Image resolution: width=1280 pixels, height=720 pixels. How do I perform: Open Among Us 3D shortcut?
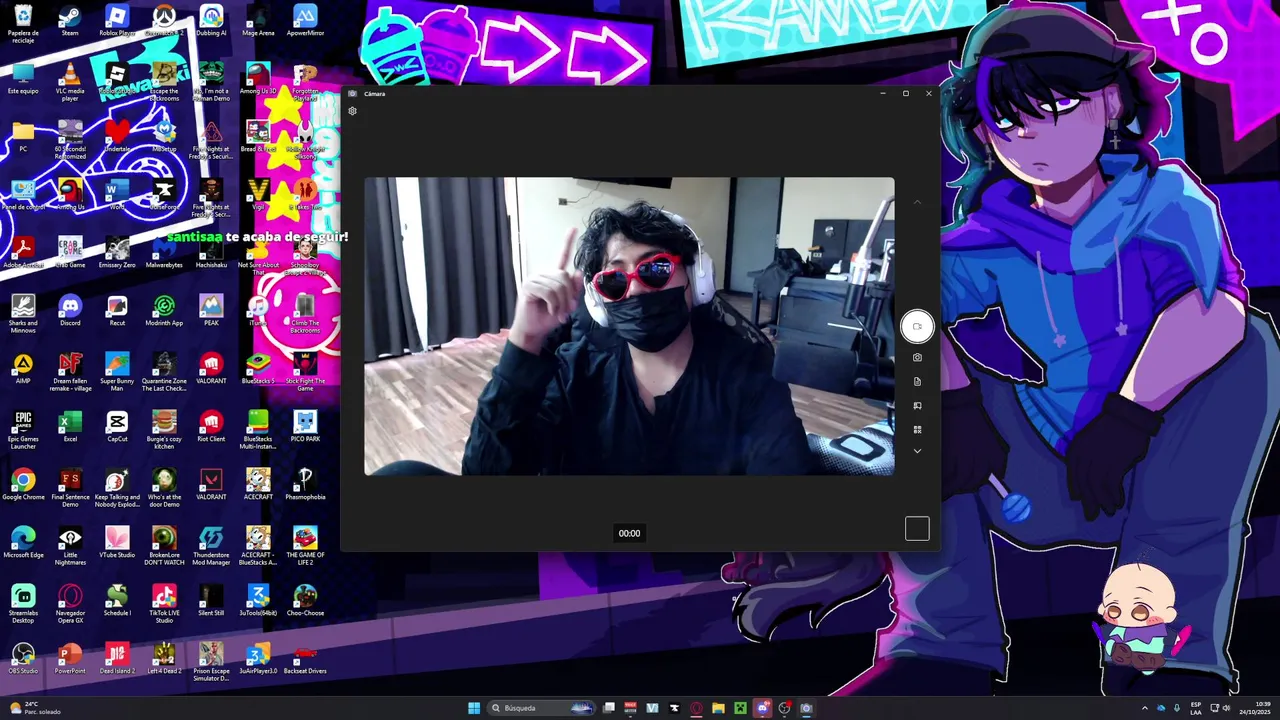258,78
